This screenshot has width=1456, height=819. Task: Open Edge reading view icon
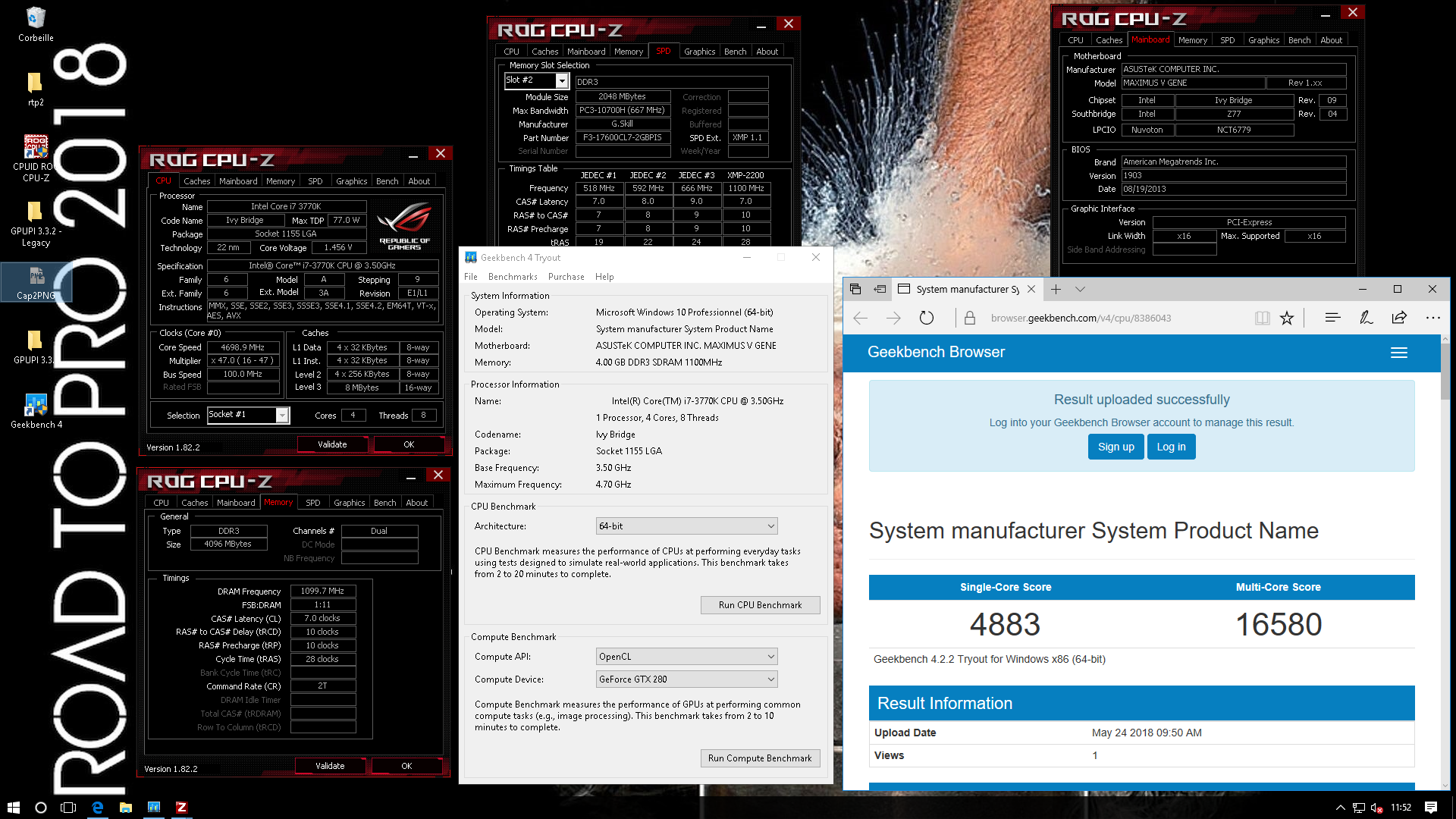[x=1262, y=318]
